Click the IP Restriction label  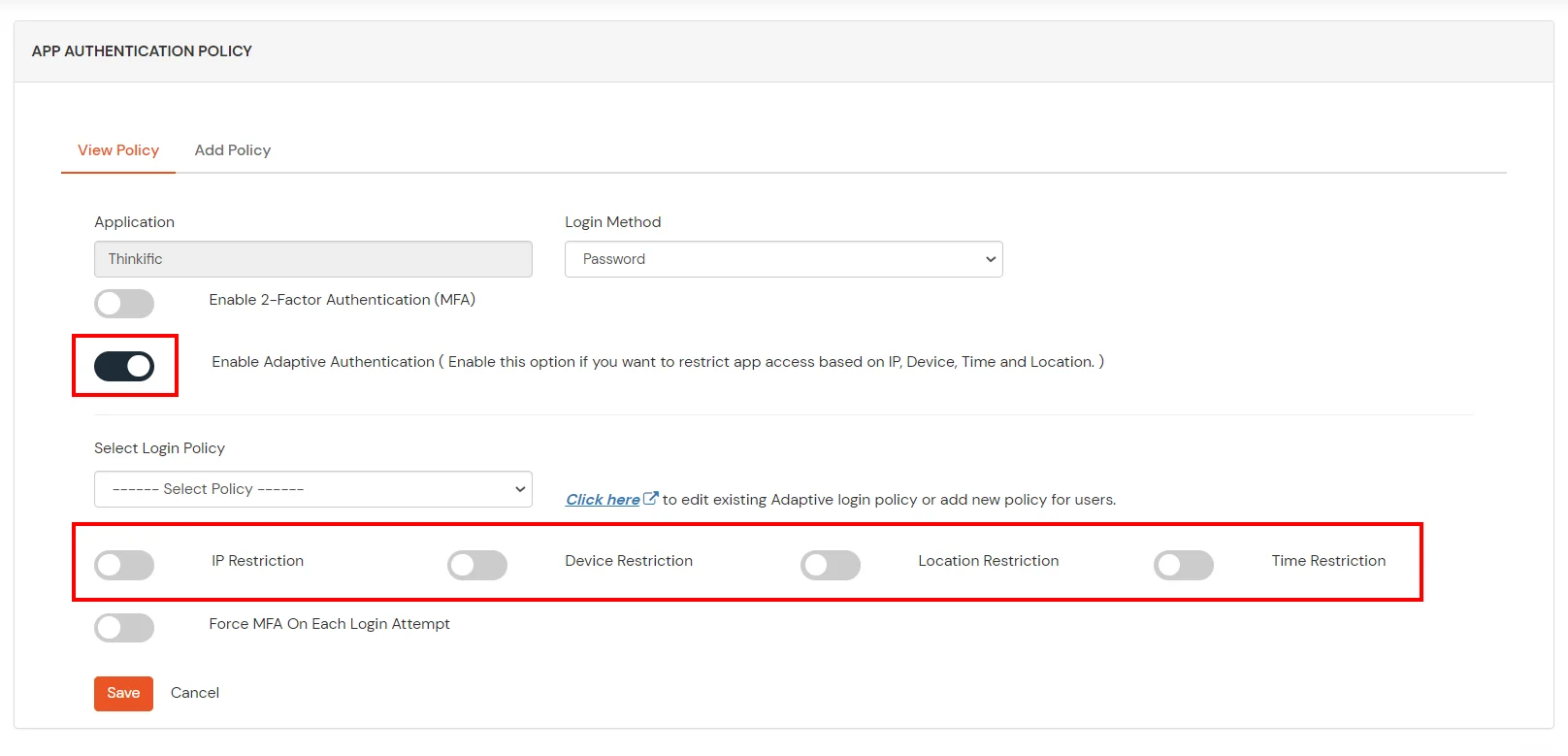point(258,561)
